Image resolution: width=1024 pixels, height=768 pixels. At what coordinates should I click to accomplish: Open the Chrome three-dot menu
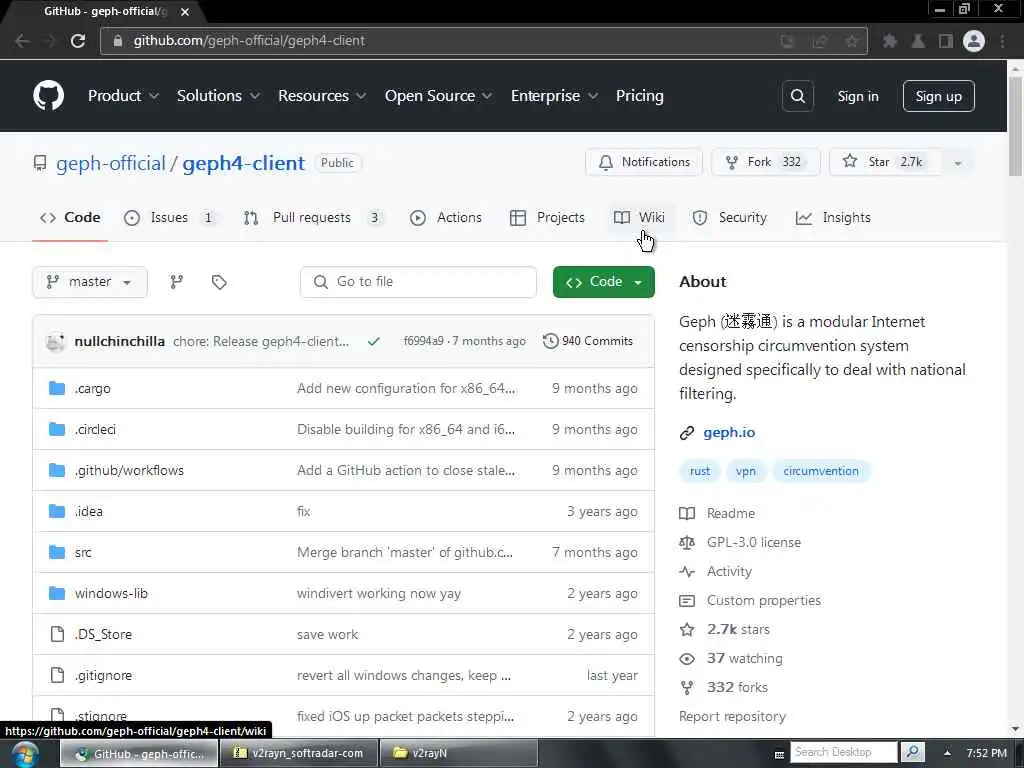click(x=1002, y=41)
